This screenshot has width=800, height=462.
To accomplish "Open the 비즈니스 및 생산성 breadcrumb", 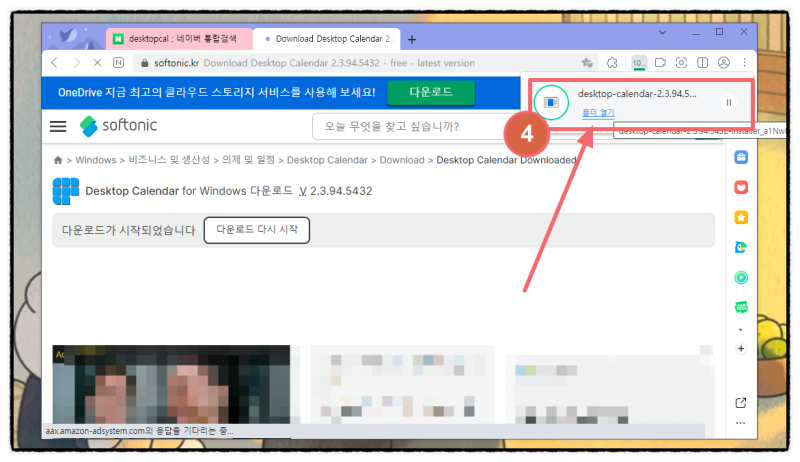I will (169, 160).
